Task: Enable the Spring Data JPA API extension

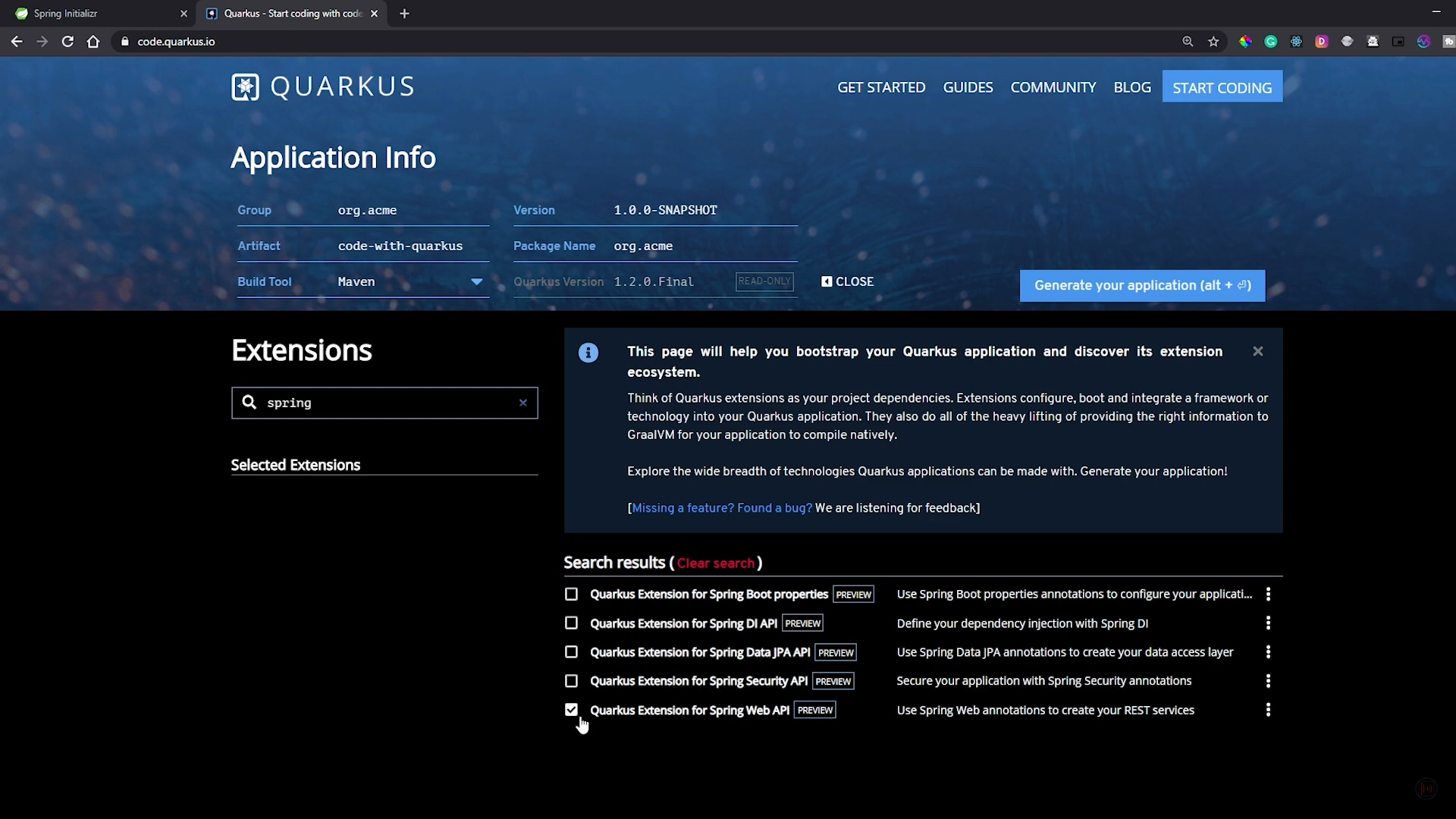Action: 571,652
